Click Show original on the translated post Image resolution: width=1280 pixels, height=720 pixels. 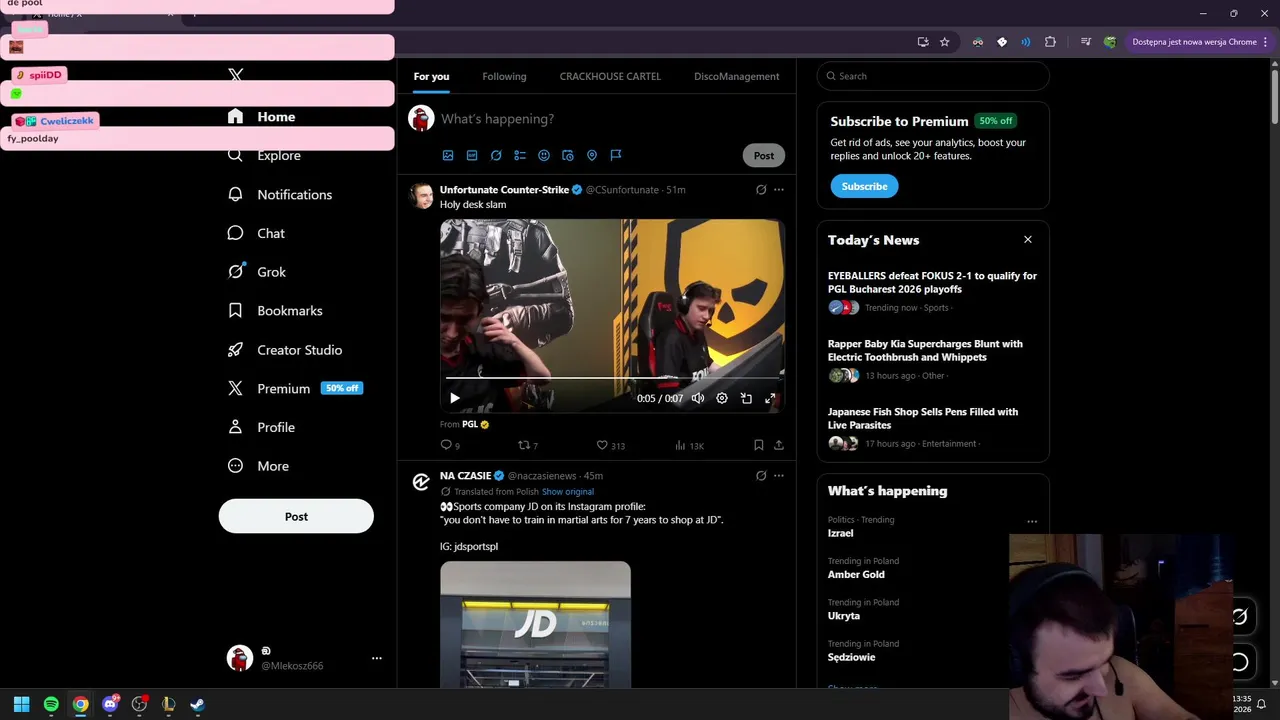(x=568, y=492)
